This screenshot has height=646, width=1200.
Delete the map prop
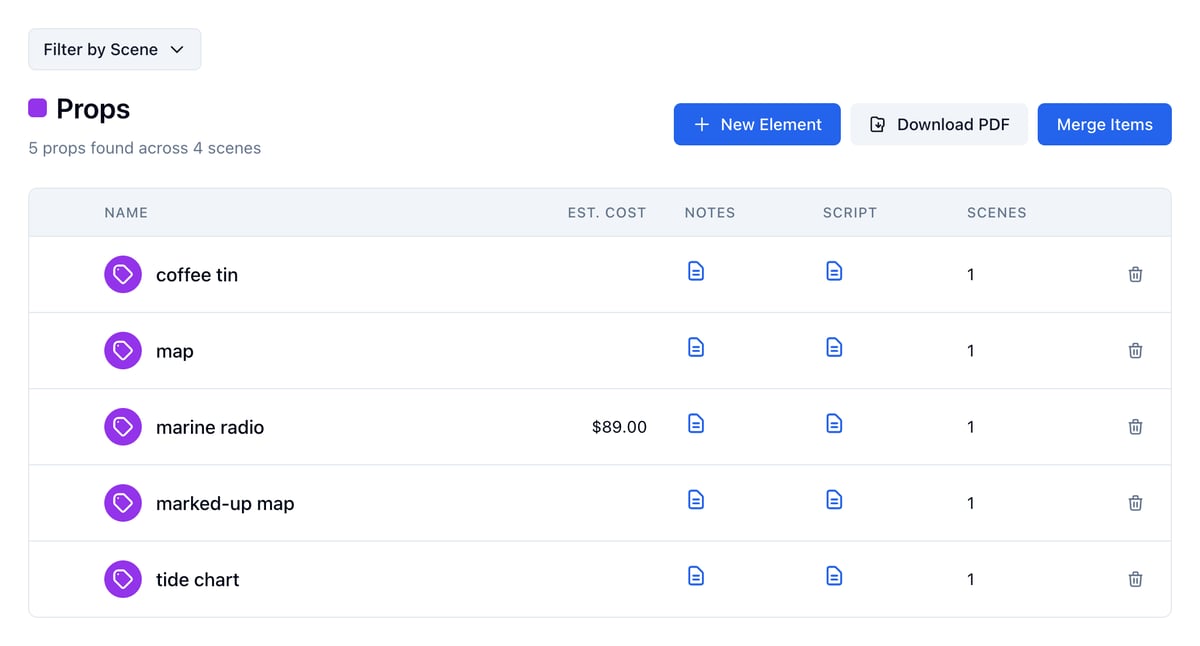point(1135,350)
